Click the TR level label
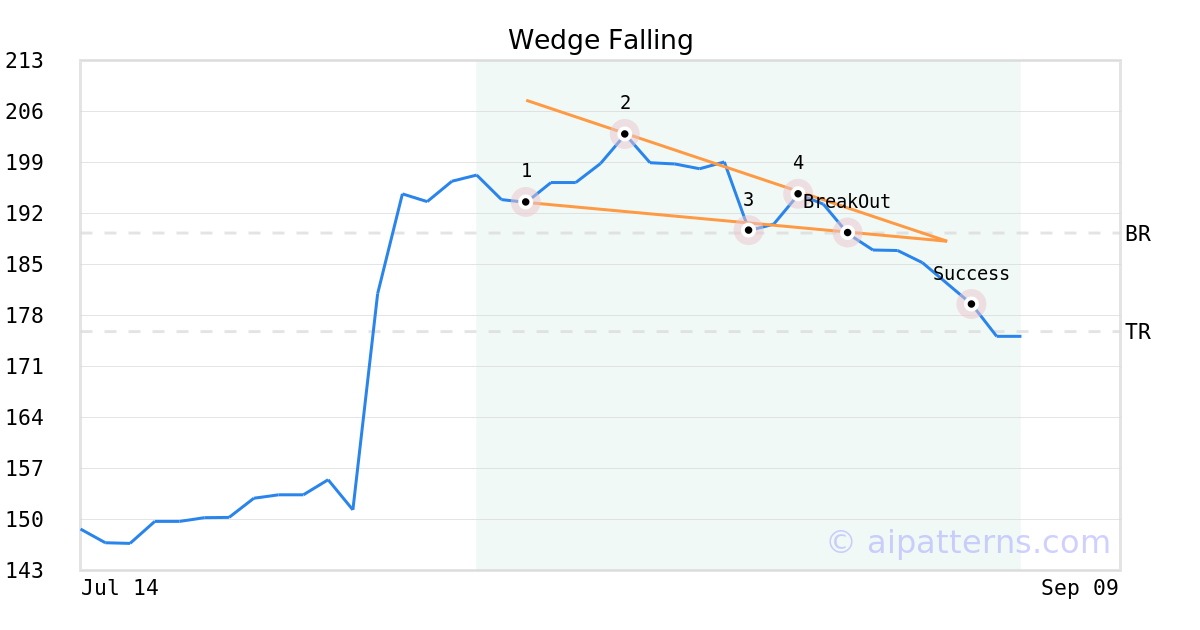 click(x=1138, y=332)
